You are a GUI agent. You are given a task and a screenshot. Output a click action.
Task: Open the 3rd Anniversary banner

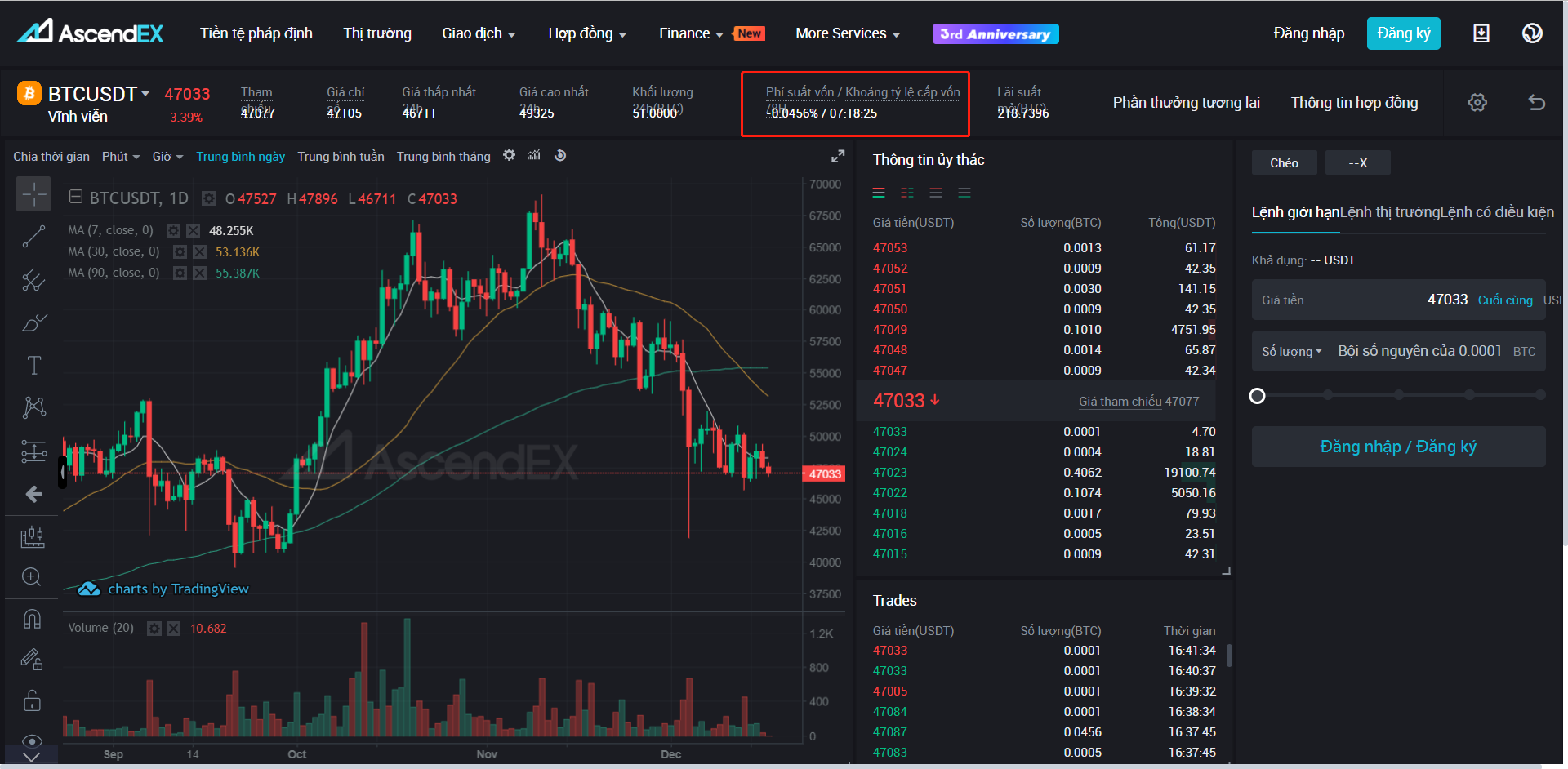pyautogui.click(x=996, y=33)
